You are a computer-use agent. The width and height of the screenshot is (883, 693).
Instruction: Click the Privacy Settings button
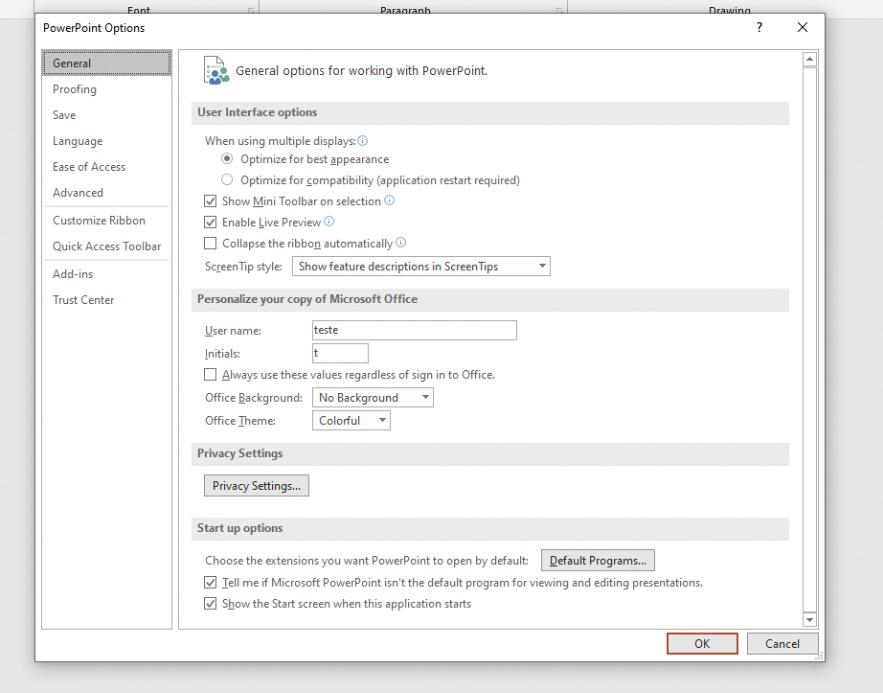click(256, 486)
